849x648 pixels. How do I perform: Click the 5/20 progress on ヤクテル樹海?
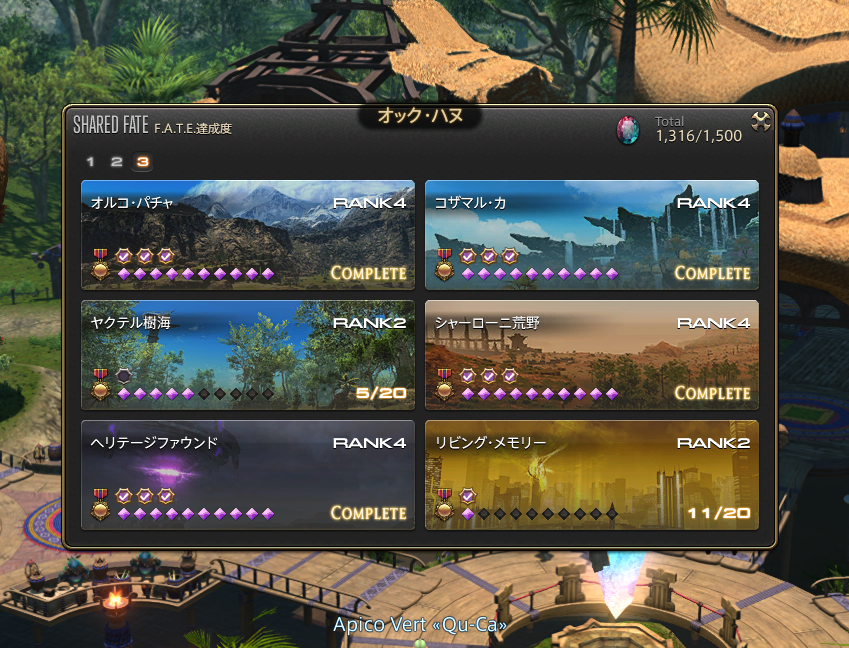[381, 393]
